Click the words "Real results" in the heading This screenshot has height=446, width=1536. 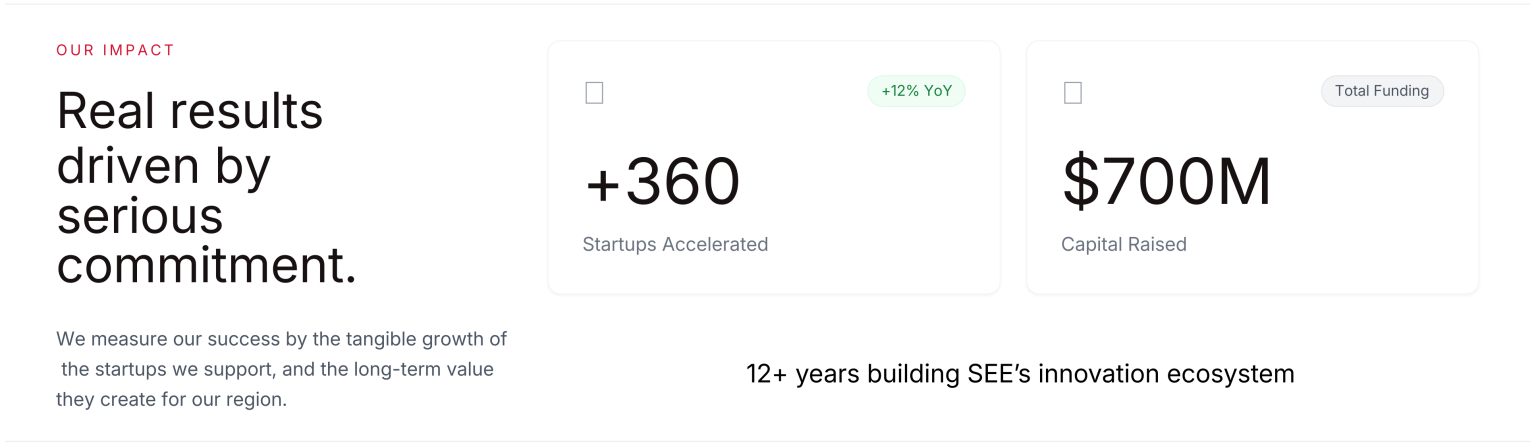(x=190, y=111)
